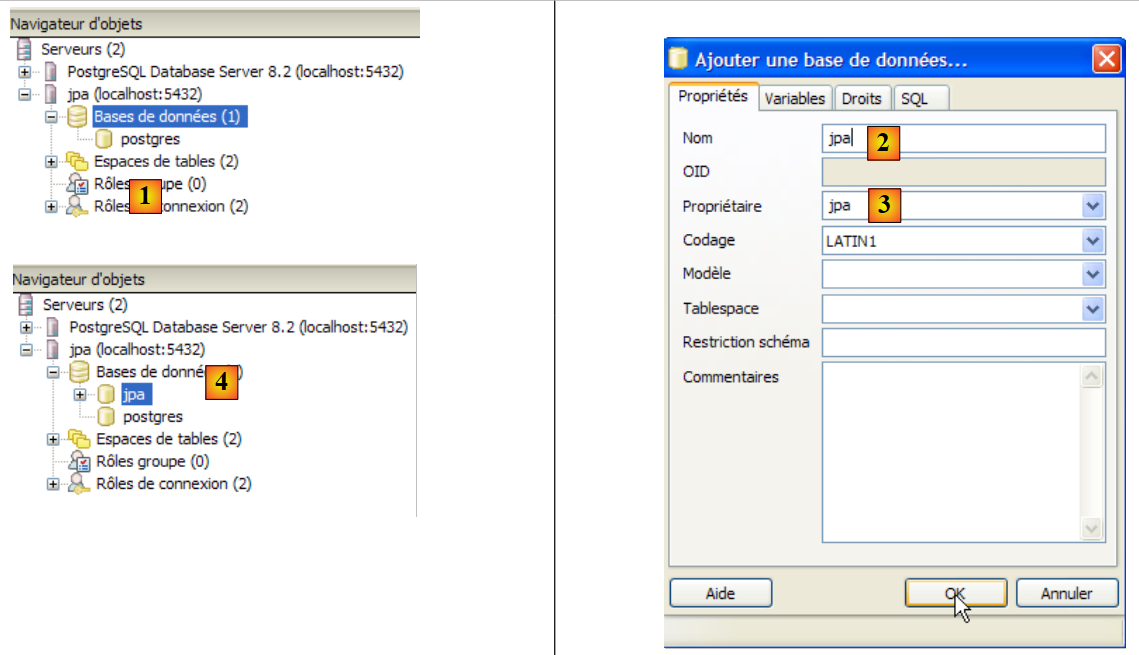Click the Rôles de connexion icon in the lower navigator
The image size is (1139, 655).
point(78,484)
